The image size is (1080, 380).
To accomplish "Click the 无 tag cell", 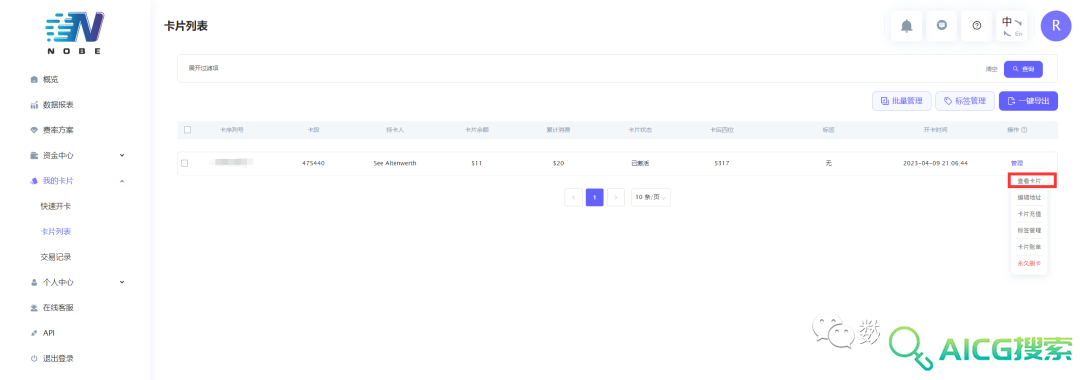I will click(x=829, y=163).
